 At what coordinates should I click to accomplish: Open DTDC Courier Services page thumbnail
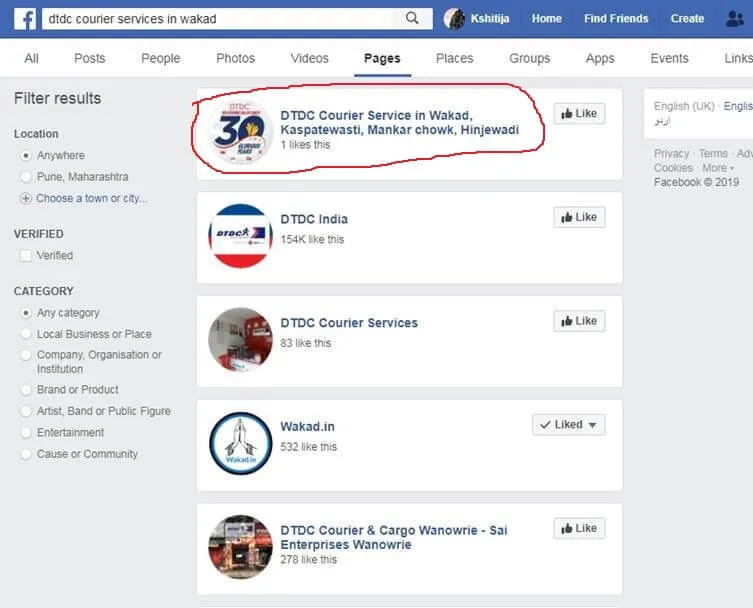pyautogui.click(x=240, y=340)
